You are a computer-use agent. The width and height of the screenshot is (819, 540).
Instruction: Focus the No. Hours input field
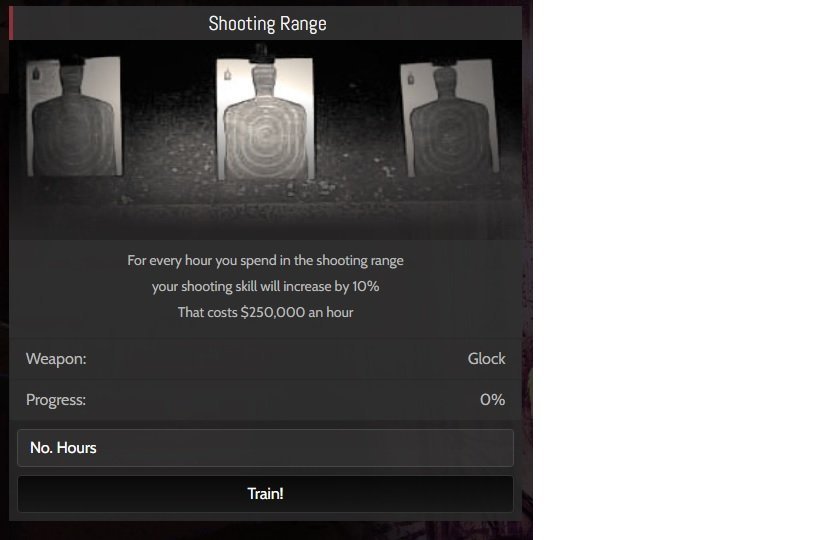point(265,448)
